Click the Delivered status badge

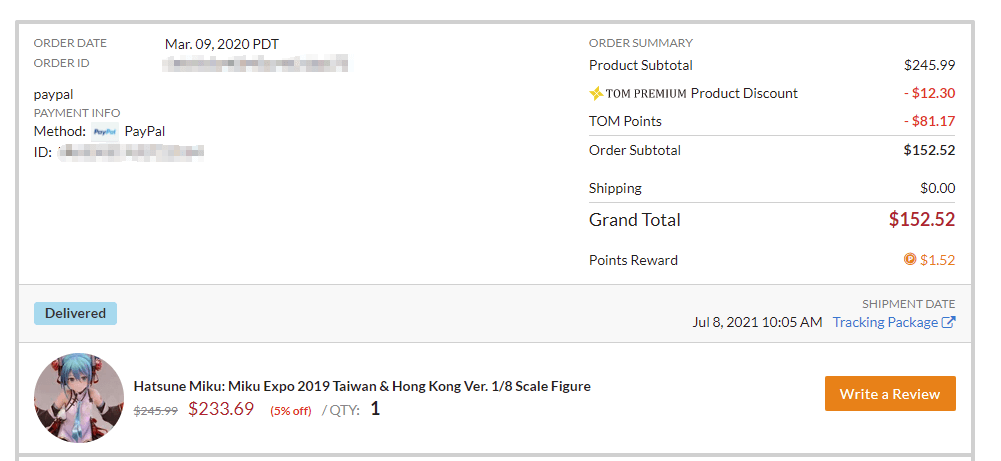[75, 313]
